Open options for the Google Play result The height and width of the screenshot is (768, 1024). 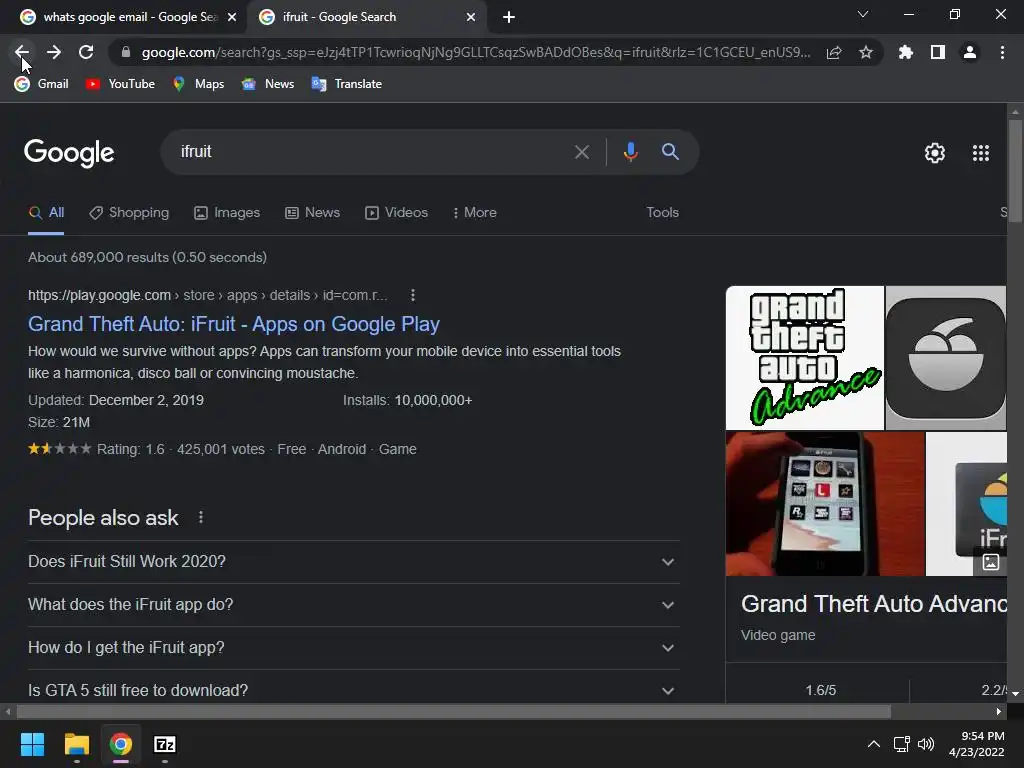tap(413, 295)
